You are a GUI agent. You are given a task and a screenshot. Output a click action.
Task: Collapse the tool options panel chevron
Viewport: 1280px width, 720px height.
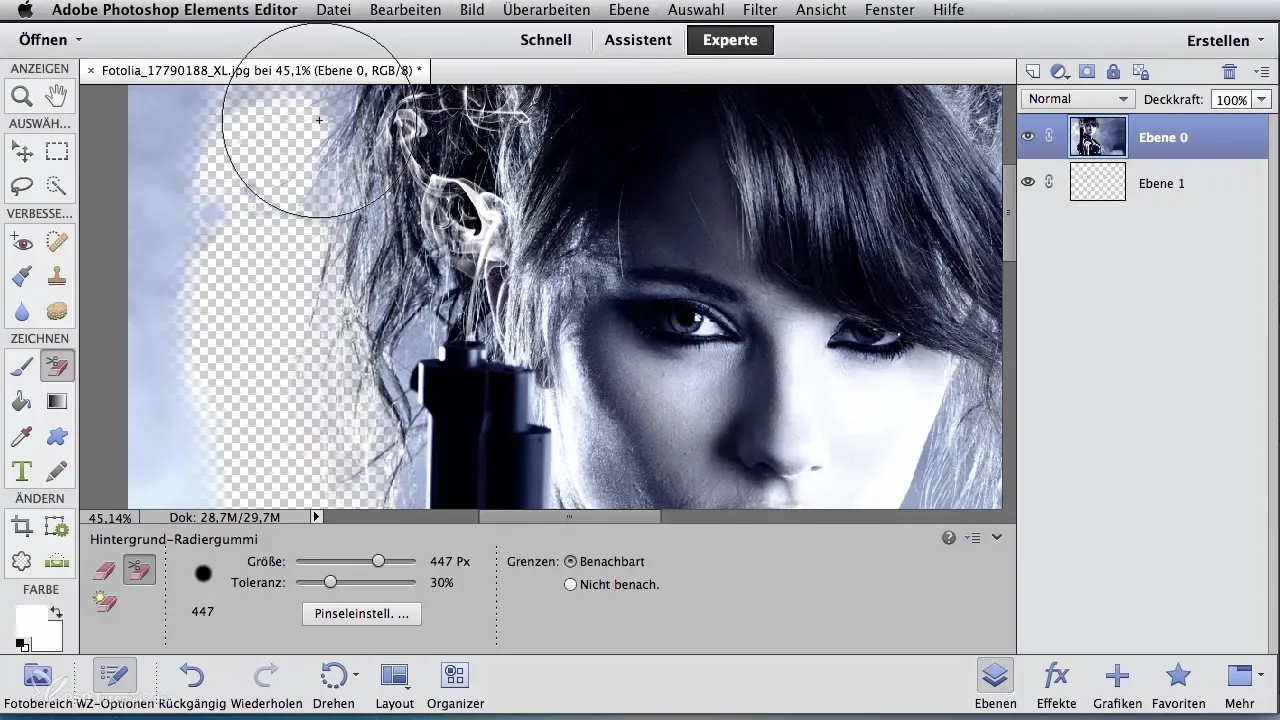pyautogui.click(x=996, y=538)
